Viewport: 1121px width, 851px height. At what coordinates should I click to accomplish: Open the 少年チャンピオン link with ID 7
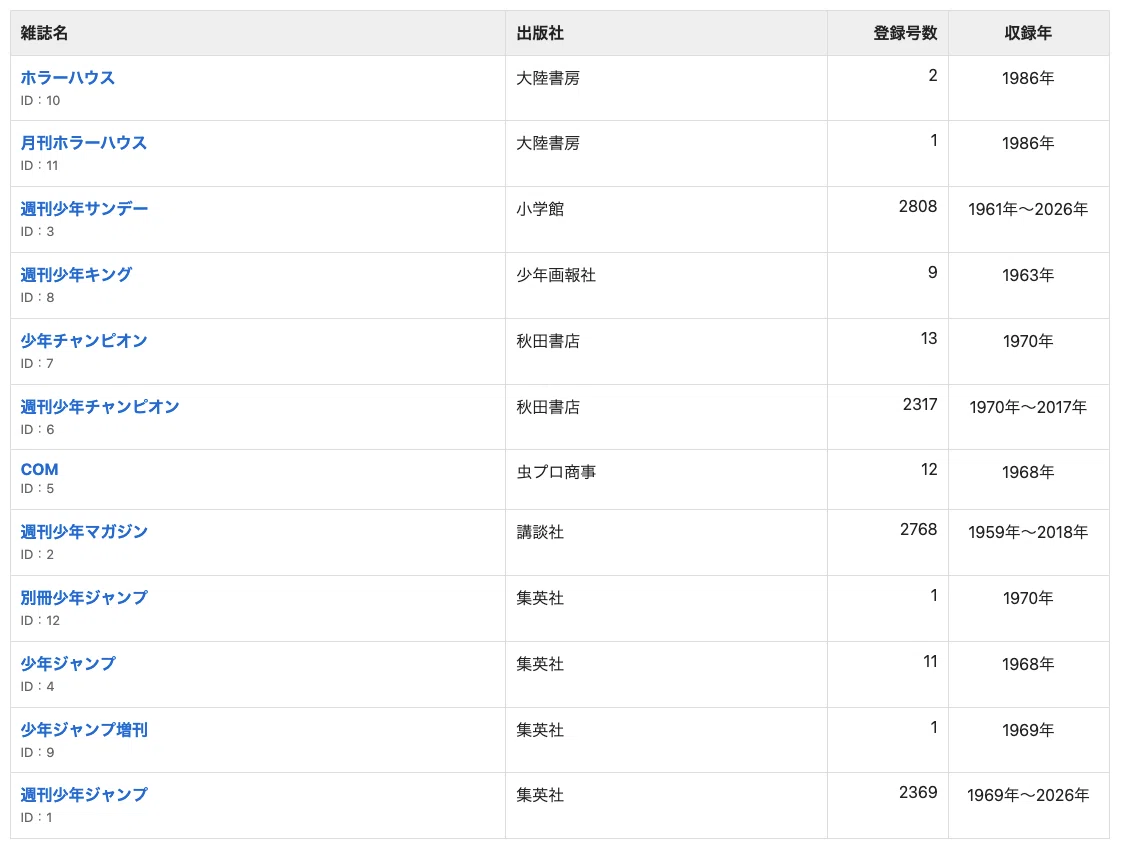coord(84,340)
